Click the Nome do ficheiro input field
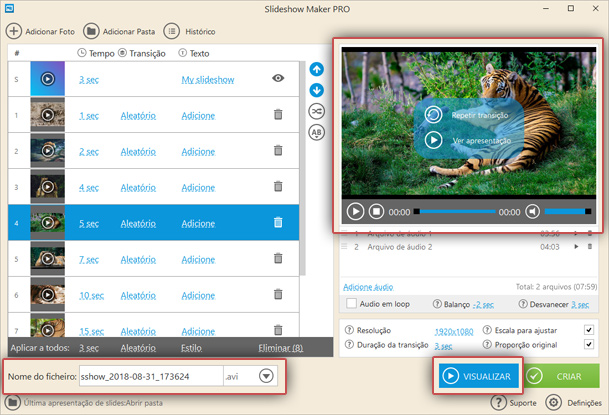The width and height of the screenshot is (609, 415). point(151,376)
